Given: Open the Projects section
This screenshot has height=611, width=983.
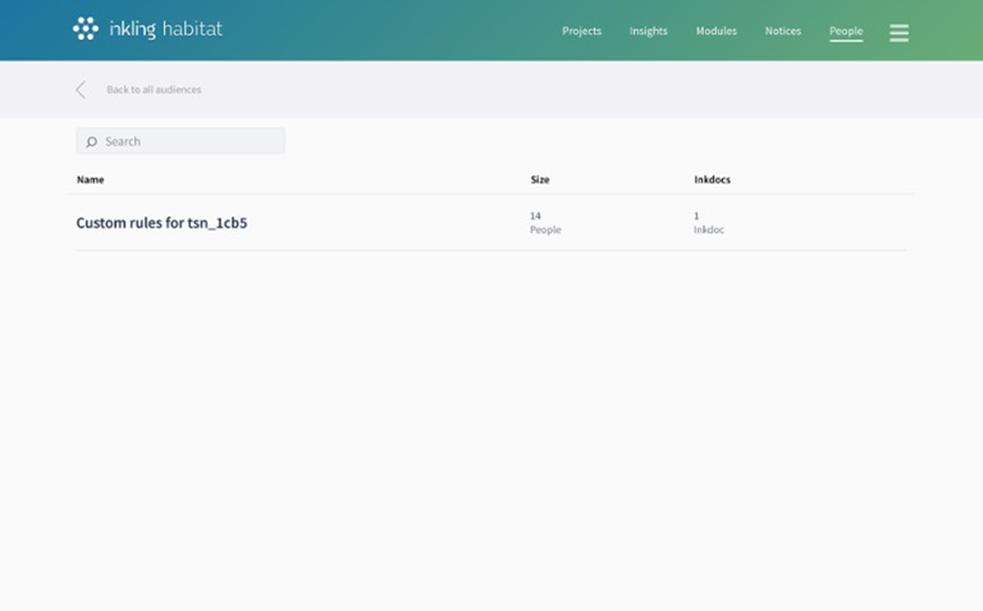Looking at the screenshot, I should tap(581, 31).
